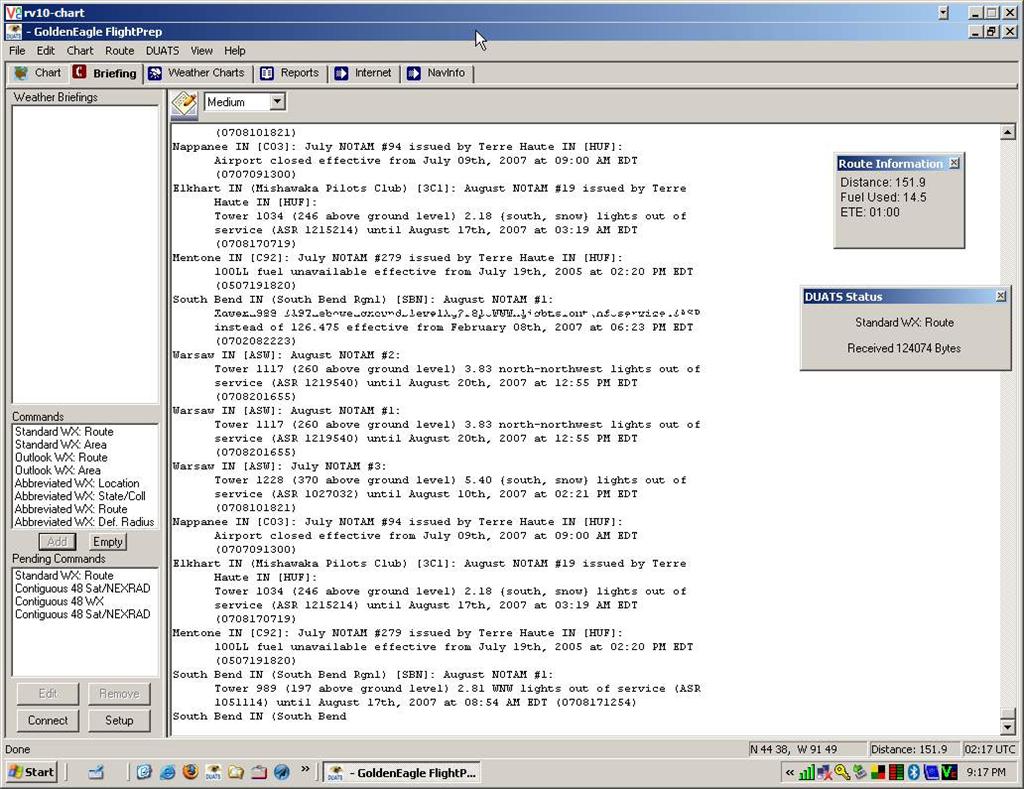The height and width of the screenshot is (789, 1024).
Task: Click GoldenEagle FlightPrep taskbar button
Action: [402, 773]
